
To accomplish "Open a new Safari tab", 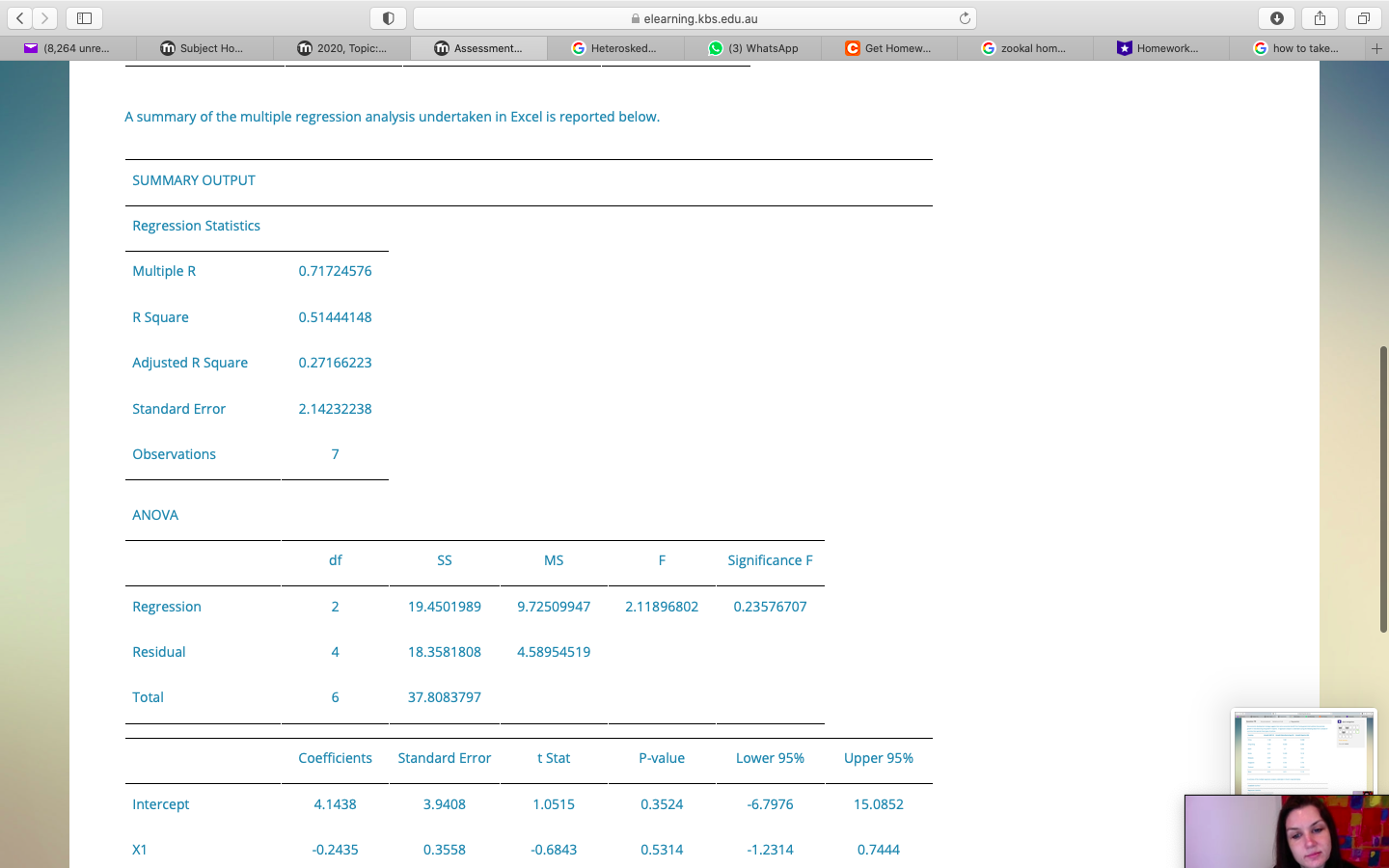I will [x=1376, y=48].
